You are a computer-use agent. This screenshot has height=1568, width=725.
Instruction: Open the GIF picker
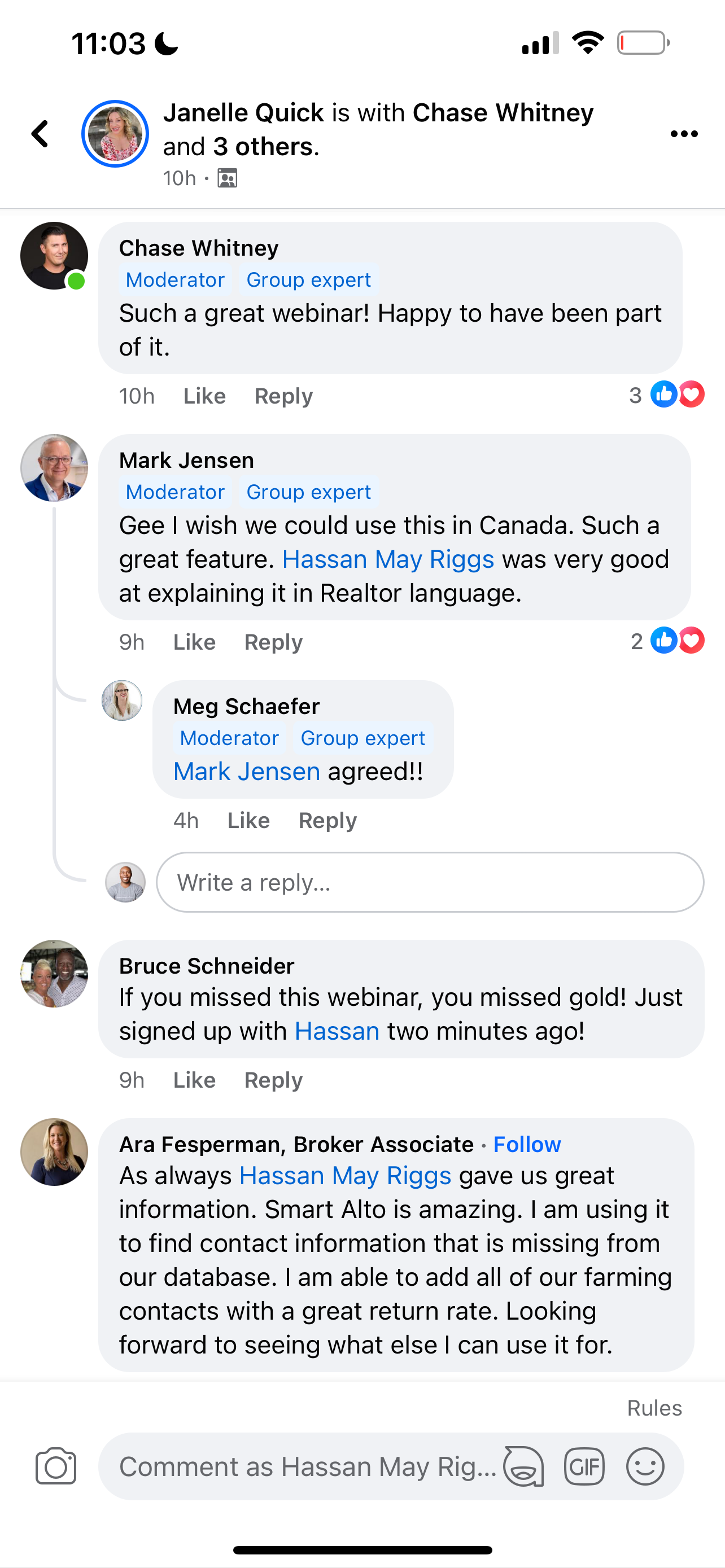tap(584, 1466)
